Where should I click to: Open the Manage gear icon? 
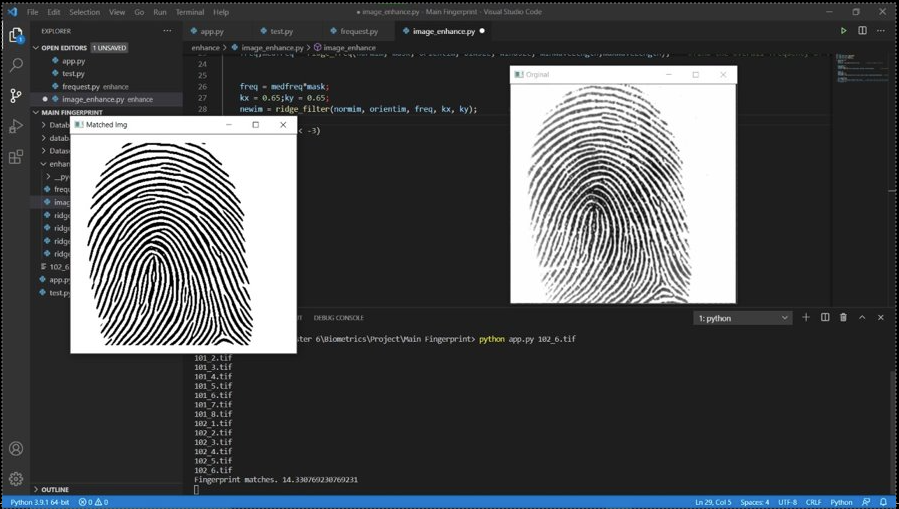[16, 478]
